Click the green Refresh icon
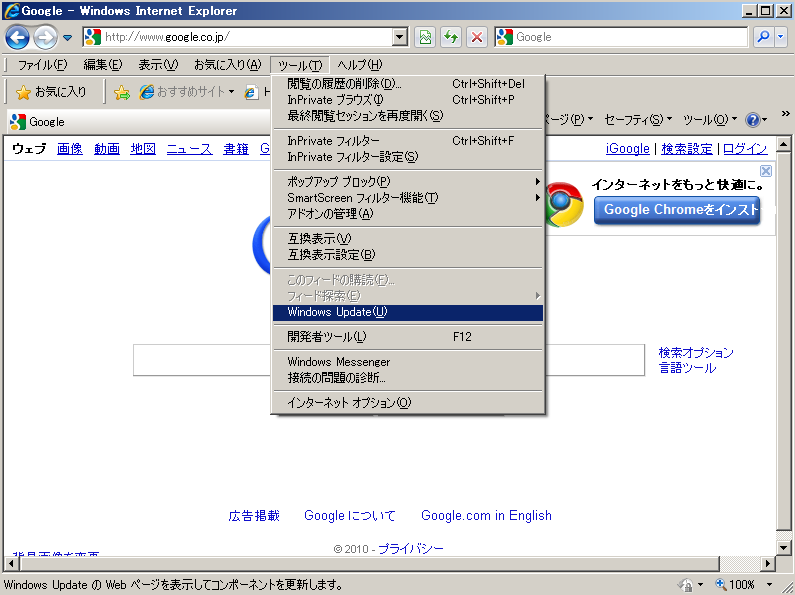This screenshot has height=595, width=795. pyautogui.click(x=451, y=37)
